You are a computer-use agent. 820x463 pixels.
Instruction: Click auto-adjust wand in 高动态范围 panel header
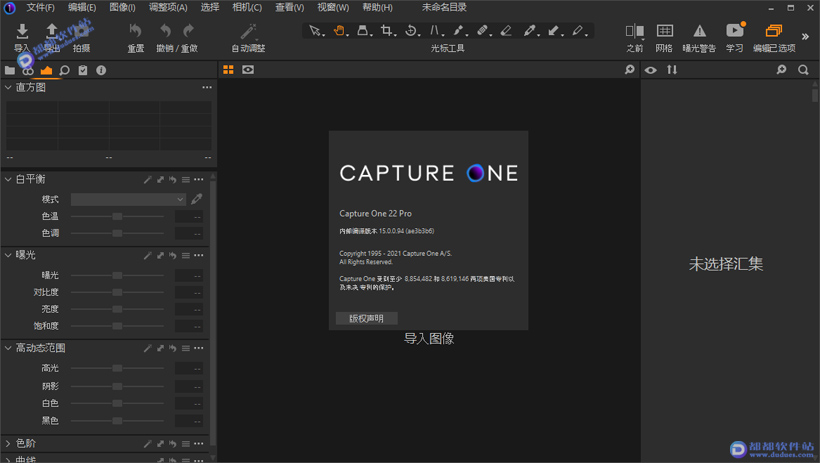pos(148,348)
